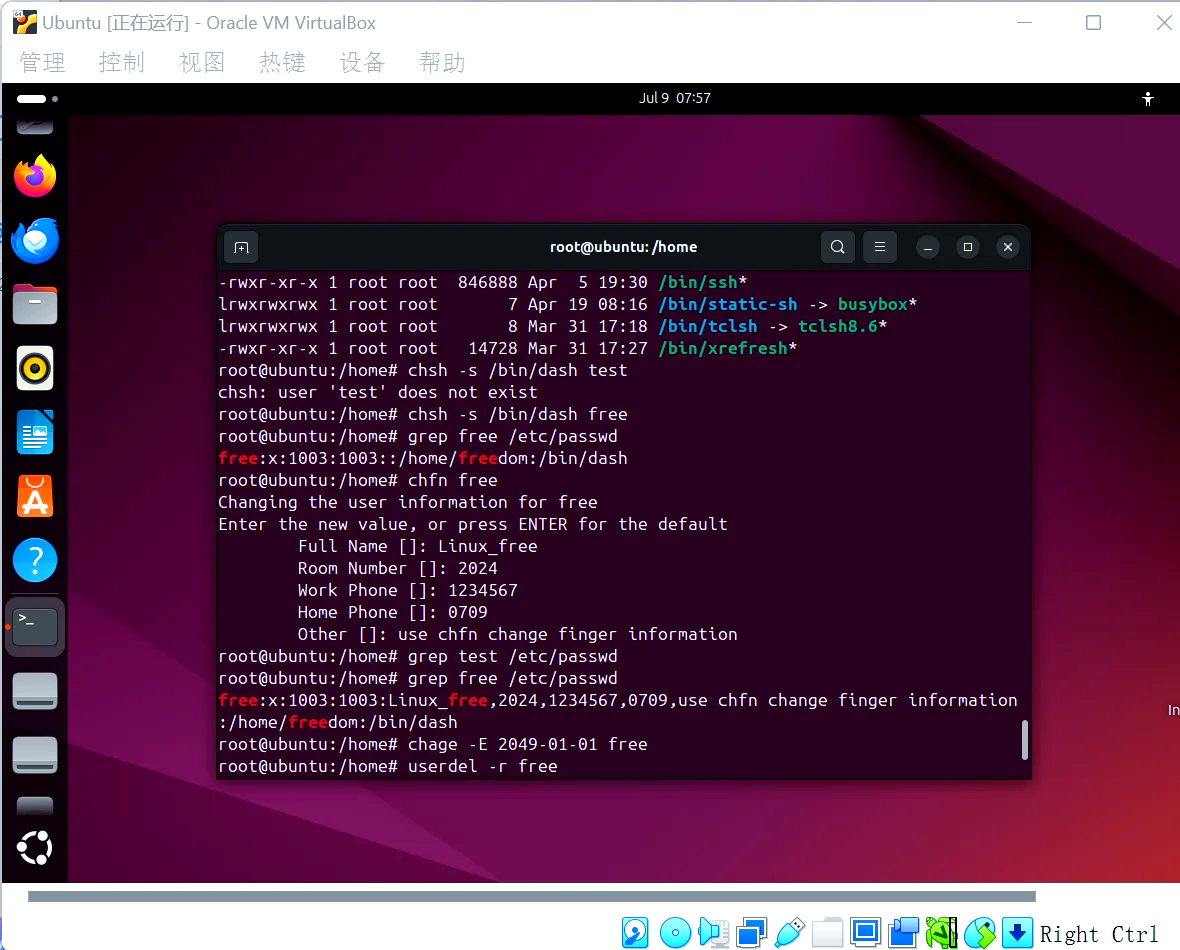Screen dimensions: 1180x950
Task: Click 'Full Name []: Linux_free' line
Action: pyautogui.click(x=418, y=547)
